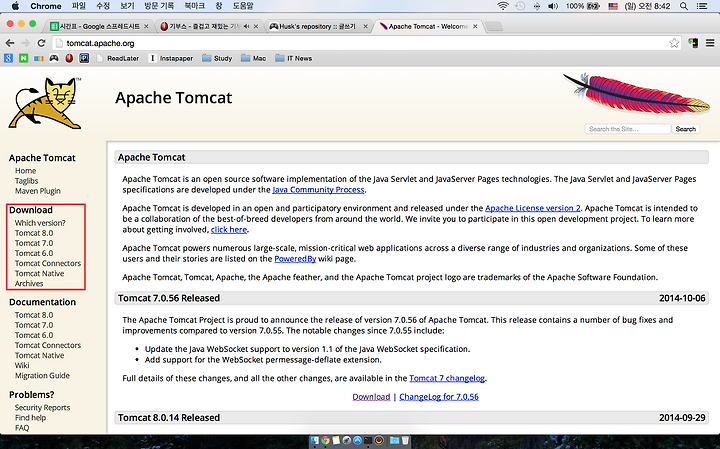The image size is (720, 449).
Task: Open the PoweredBy wiki link
Action: point(295,259)
